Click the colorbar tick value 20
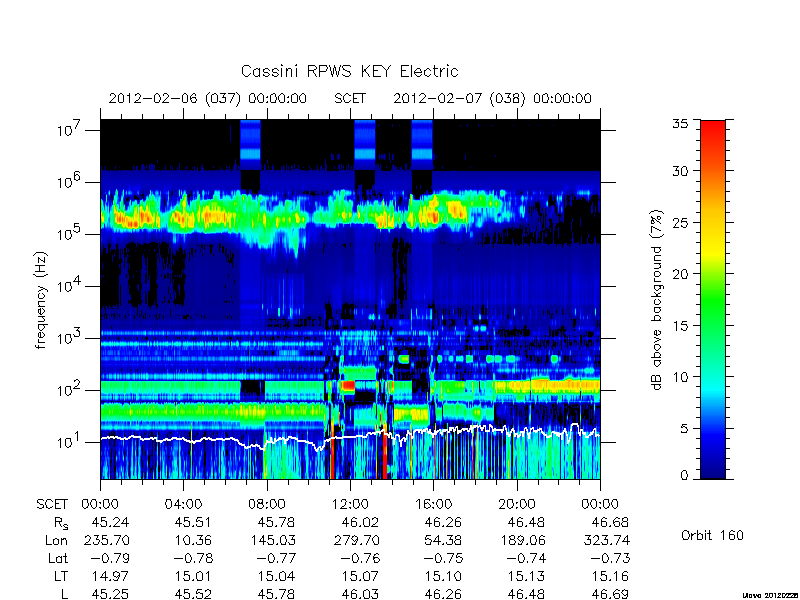The width and height of the screenshot is (800, 600). tap(680, 273)
